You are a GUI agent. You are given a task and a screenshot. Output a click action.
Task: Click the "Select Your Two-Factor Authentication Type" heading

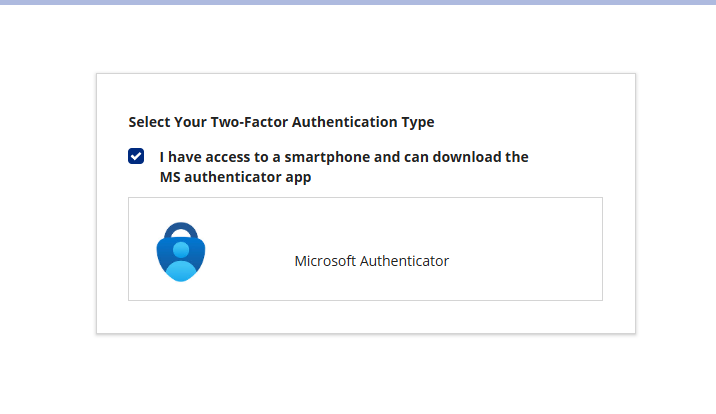[281, 122]
